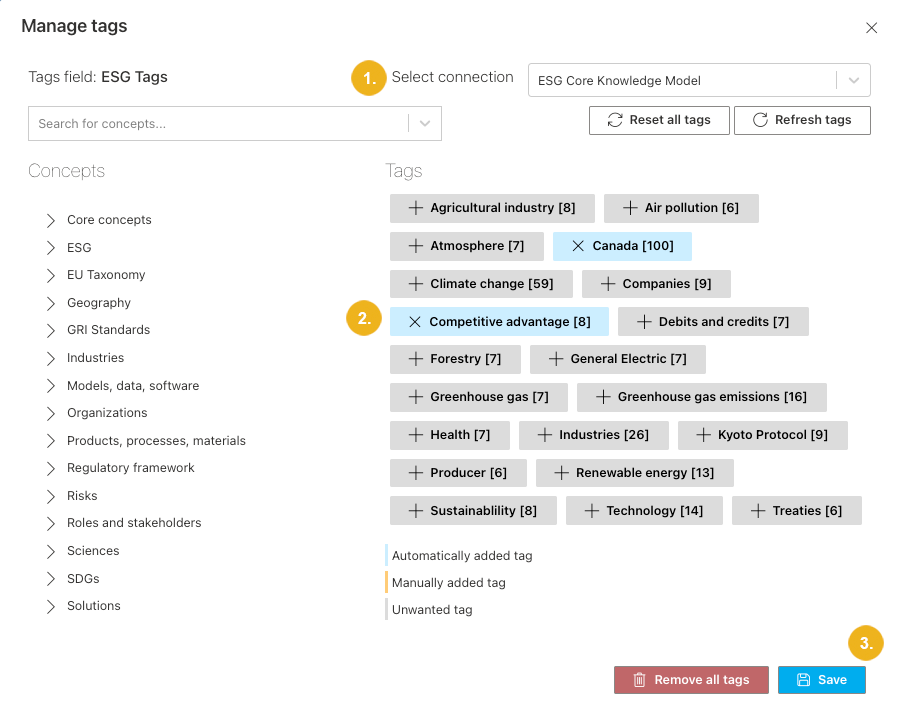Expand Products, processes, materials node
The width and height of the screenshot is (898, 715).
(51, 441)
